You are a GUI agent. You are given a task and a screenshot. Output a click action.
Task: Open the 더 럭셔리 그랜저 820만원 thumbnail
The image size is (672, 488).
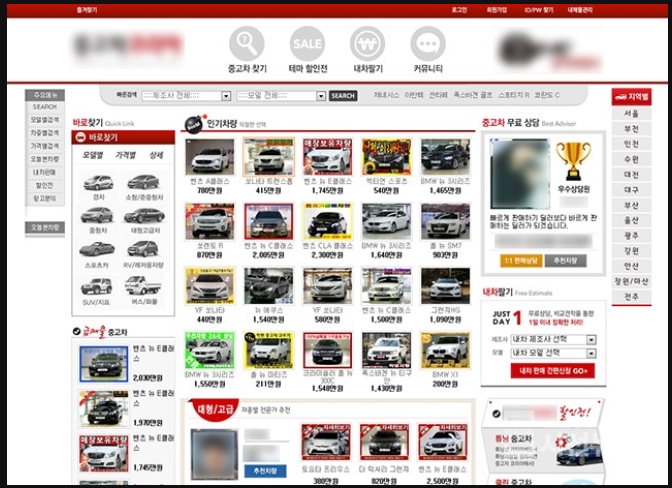(x=384, y=442)
